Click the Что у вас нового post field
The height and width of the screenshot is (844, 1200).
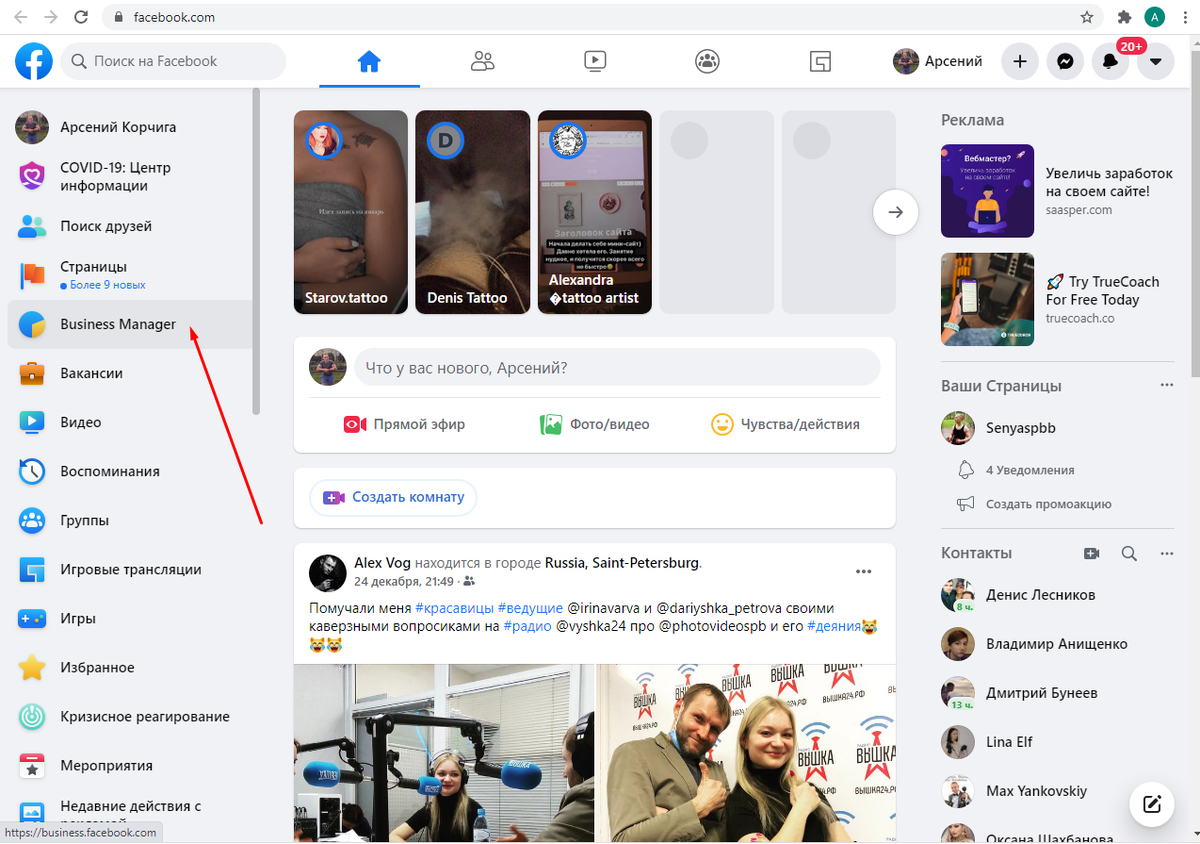pyautogui.click(x=617, y=368)
